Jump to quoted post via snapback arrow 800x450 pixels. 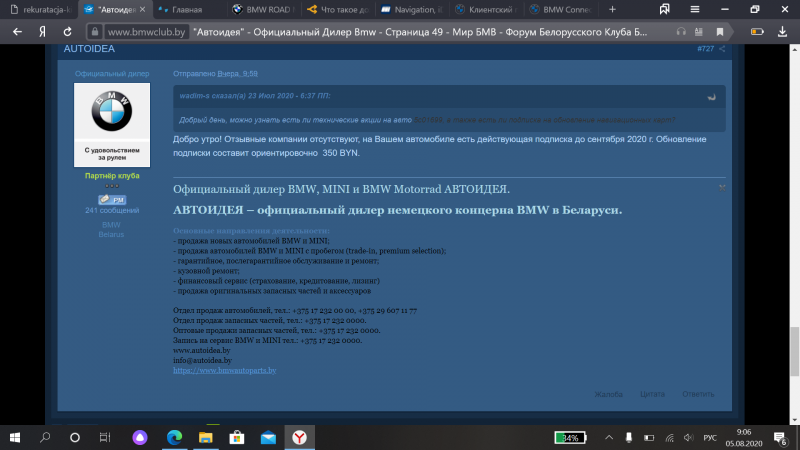(x=712, y=96)
